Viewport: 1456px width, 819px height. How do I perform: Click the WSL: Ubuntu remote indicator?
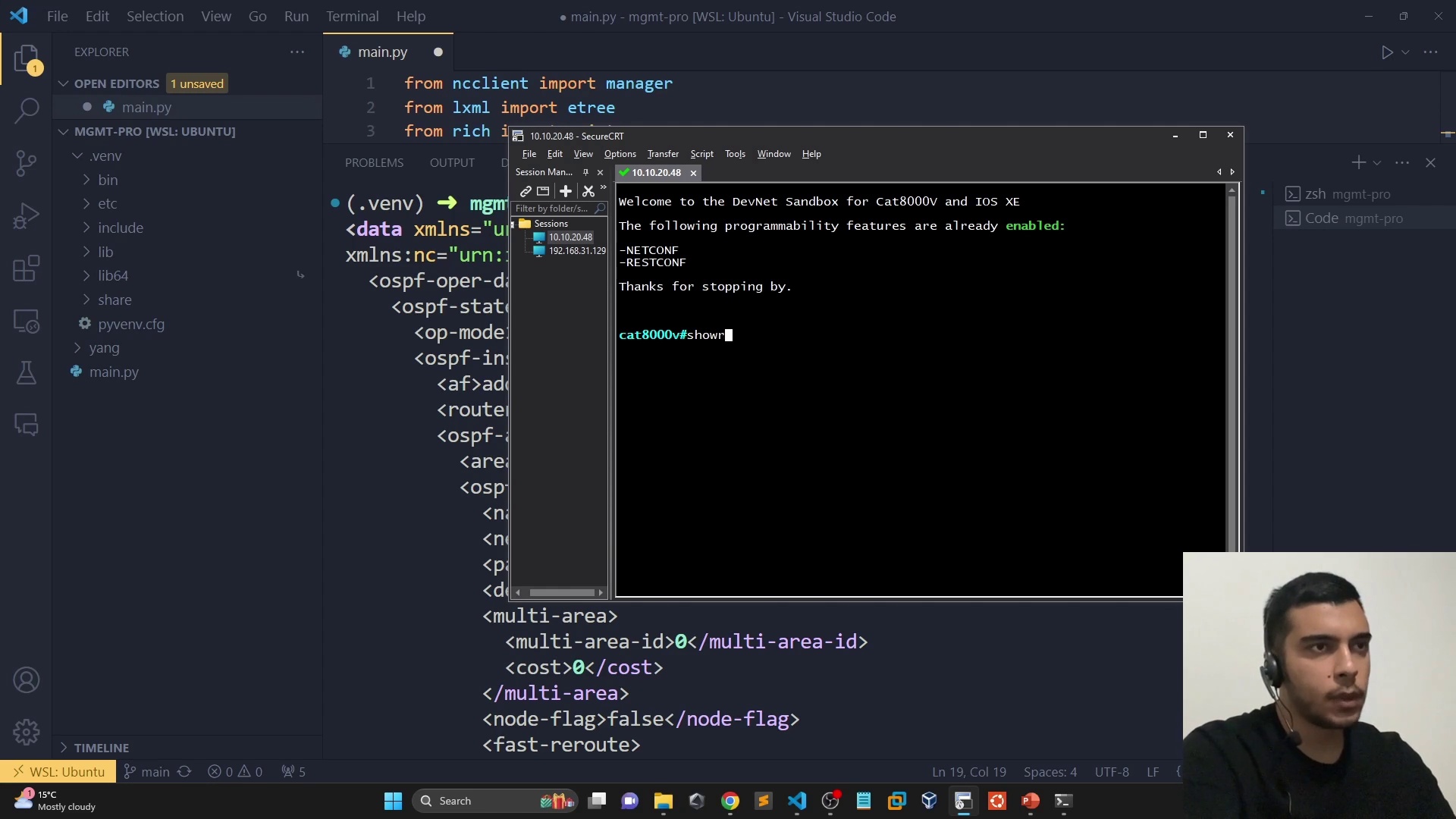pyautogui.click(x=58, y=771)
